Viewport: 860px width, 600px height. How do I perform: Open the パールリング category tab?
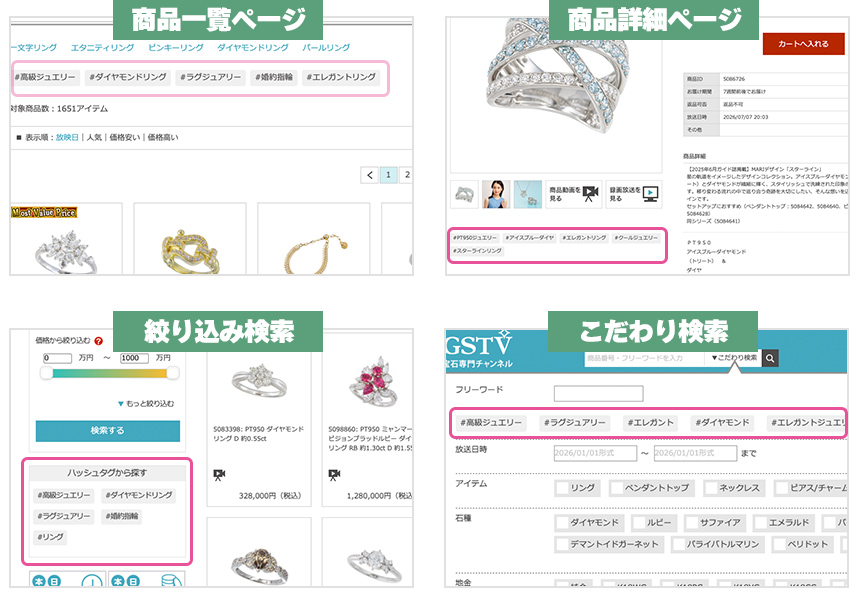click(326, 48)
